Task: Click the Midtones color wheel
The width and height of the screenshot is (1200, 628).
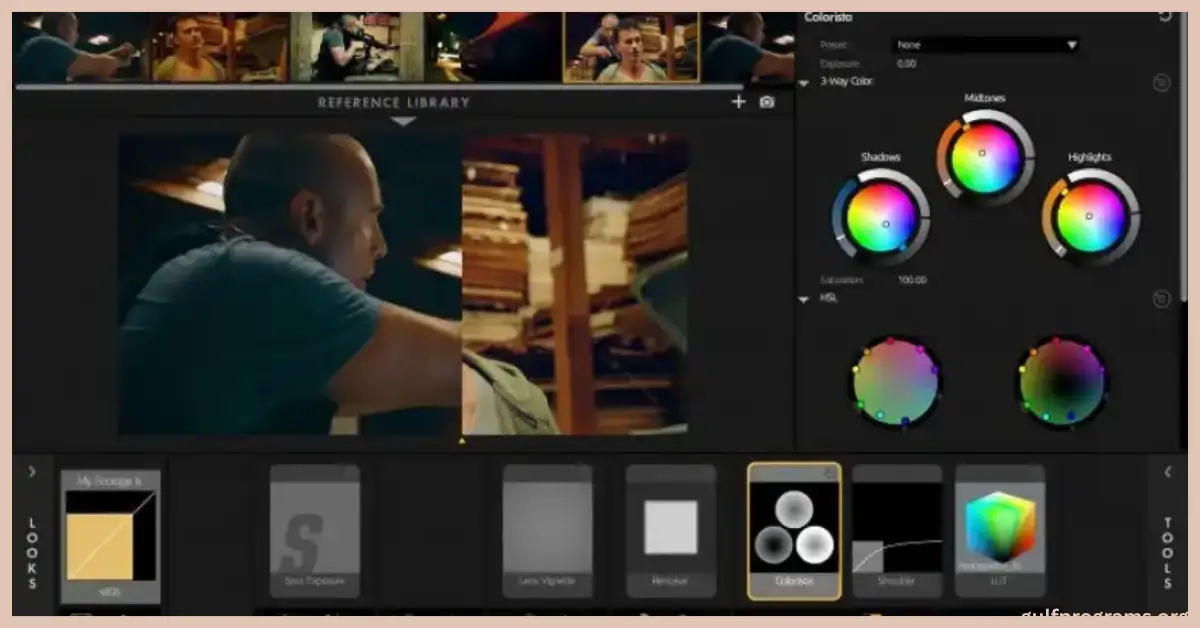Action: (985, 158)
